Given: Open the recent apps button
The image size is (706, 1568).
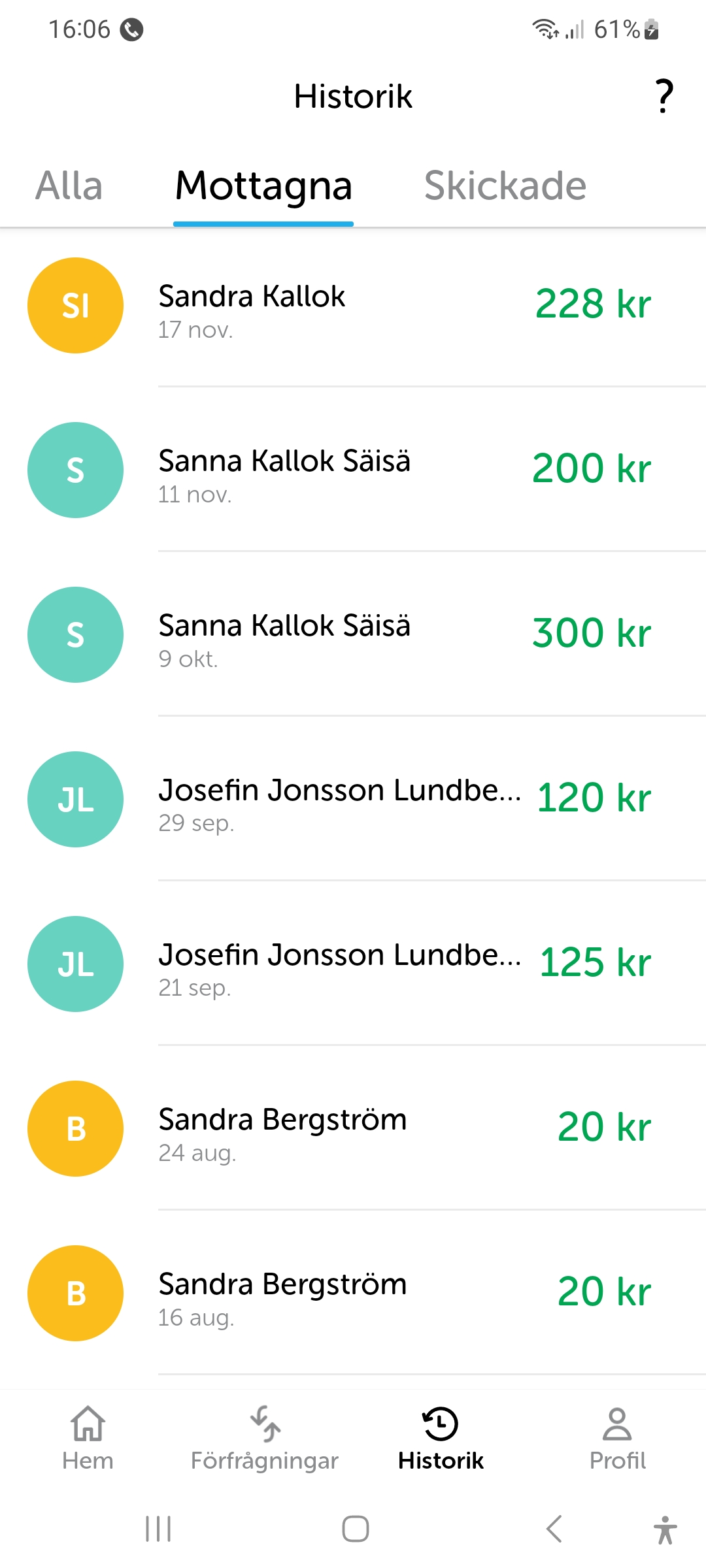Looking at the screenshot, I should pyautogui.click(x=158, y=1529).
